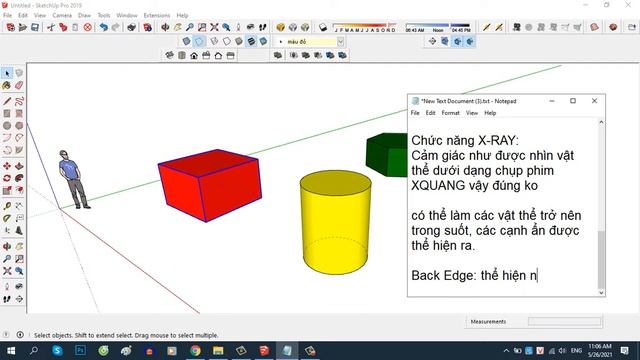Activate the Move tool
This screenshot has height=360, width=640.
coord(7,166)
